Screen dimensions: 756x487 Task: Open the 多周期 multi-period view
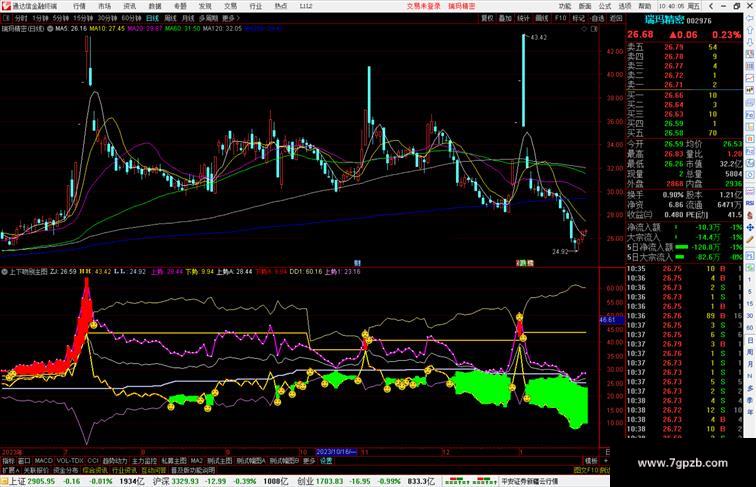click(208, 18)
